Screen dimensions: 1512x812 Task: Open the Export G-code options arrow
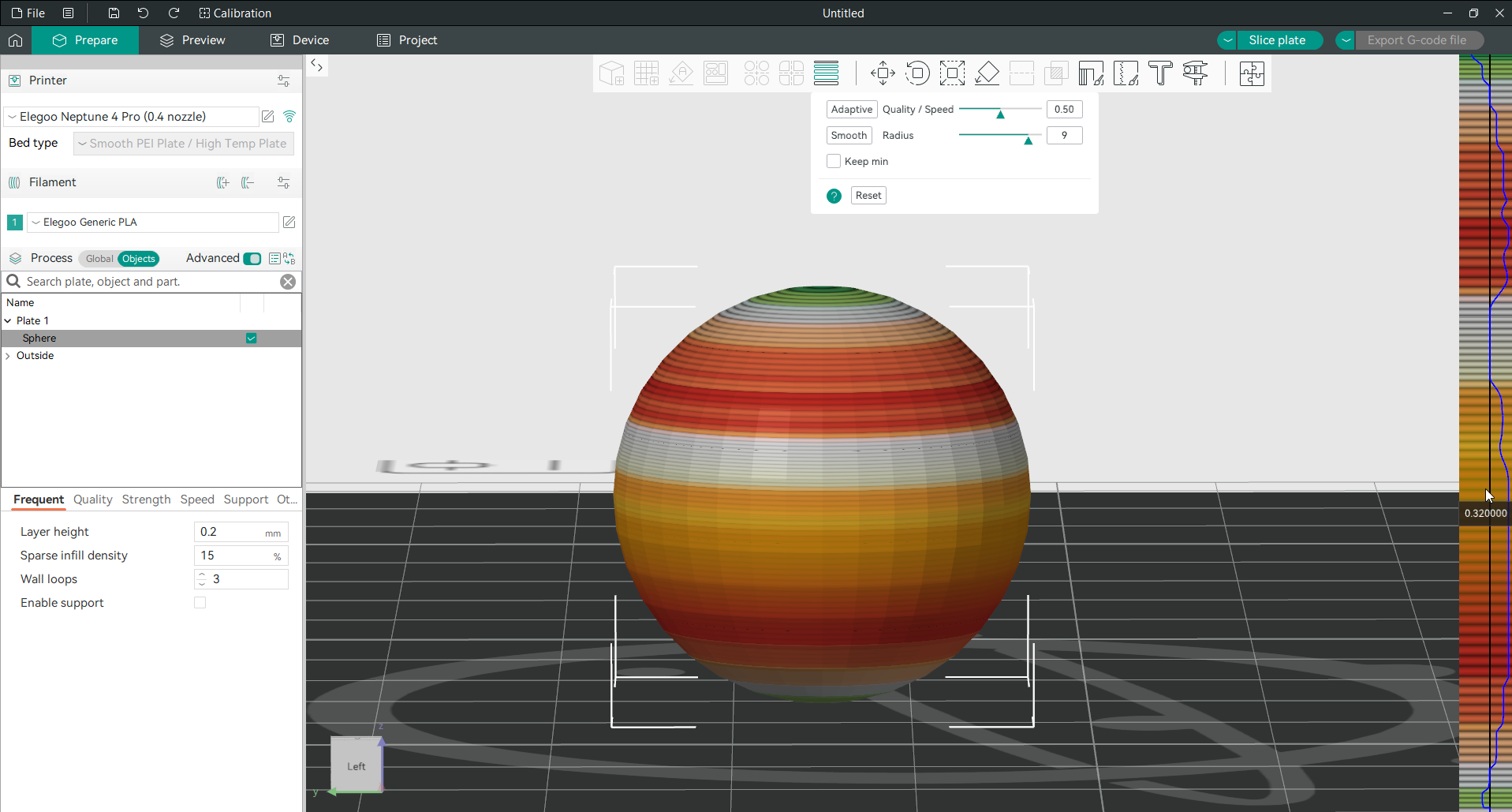[1346, 40]
